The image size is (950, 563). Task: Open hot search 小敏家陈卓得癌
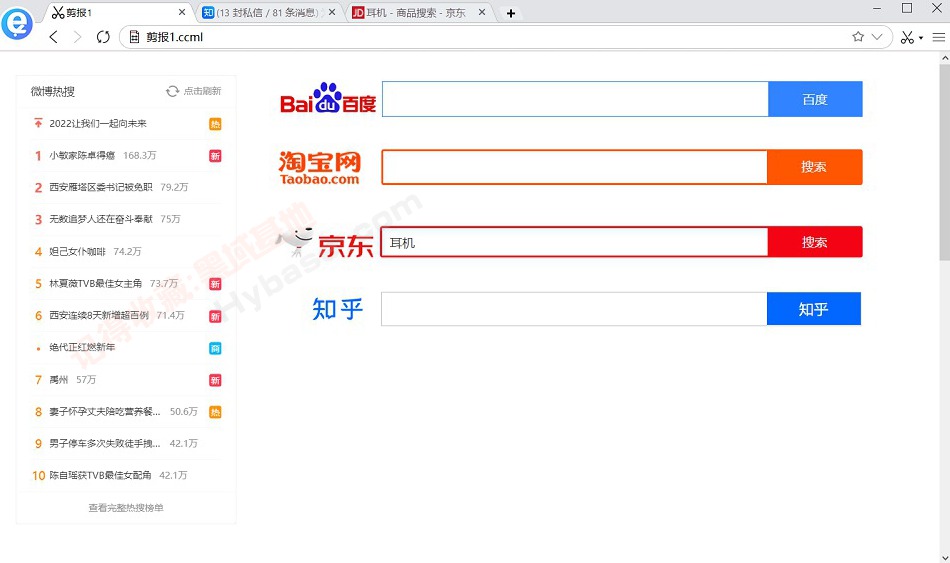coord(82,156)
